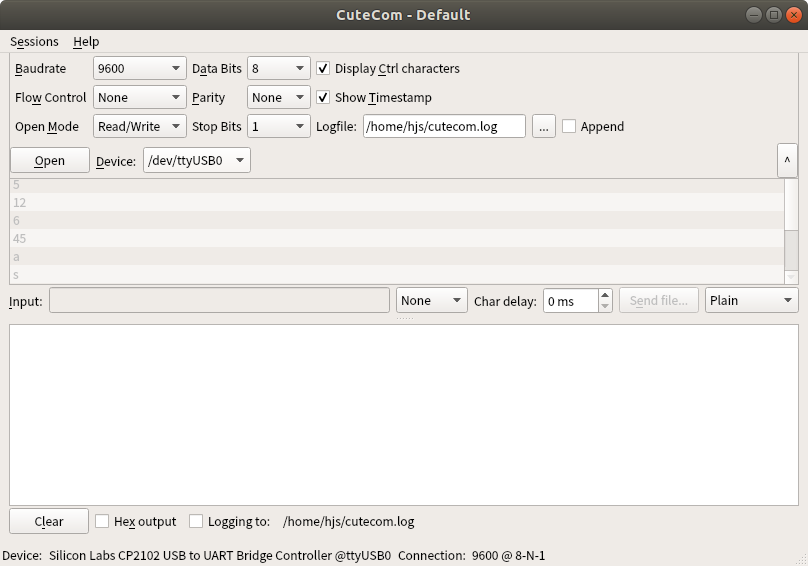Click inside the output text area
This screenshot has width=808, height=566.
(404, 415)
